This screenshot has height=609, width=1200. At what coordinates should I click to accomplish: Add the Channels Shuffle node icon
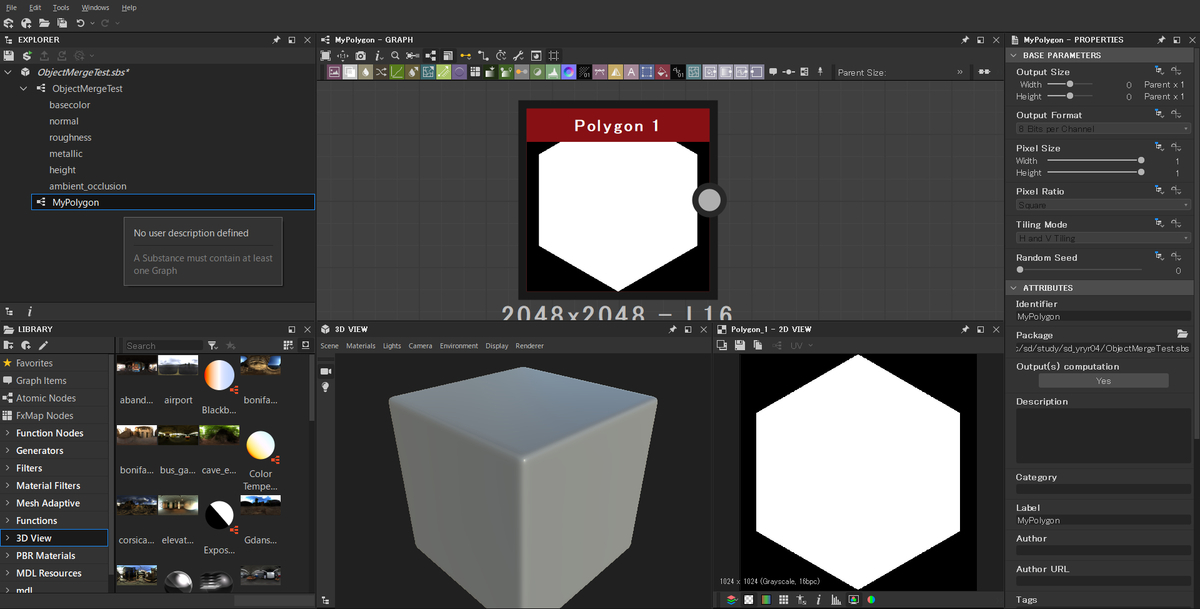pos(381,72)
